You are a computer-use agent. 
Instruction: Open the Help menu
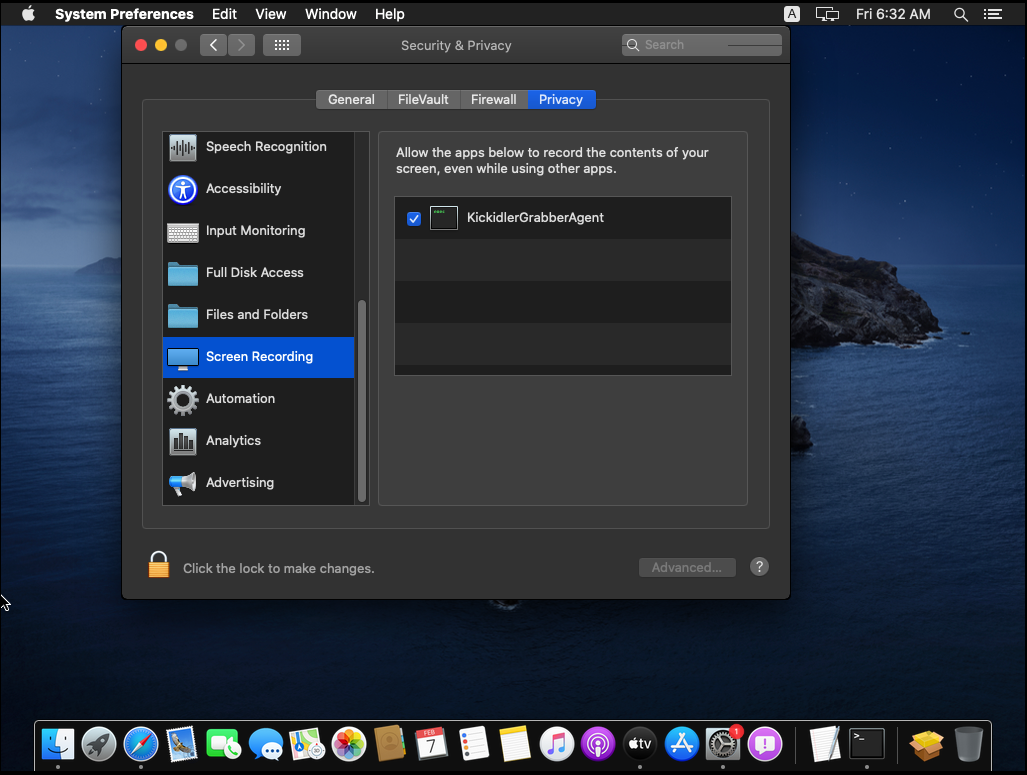(x=390, y=14)
